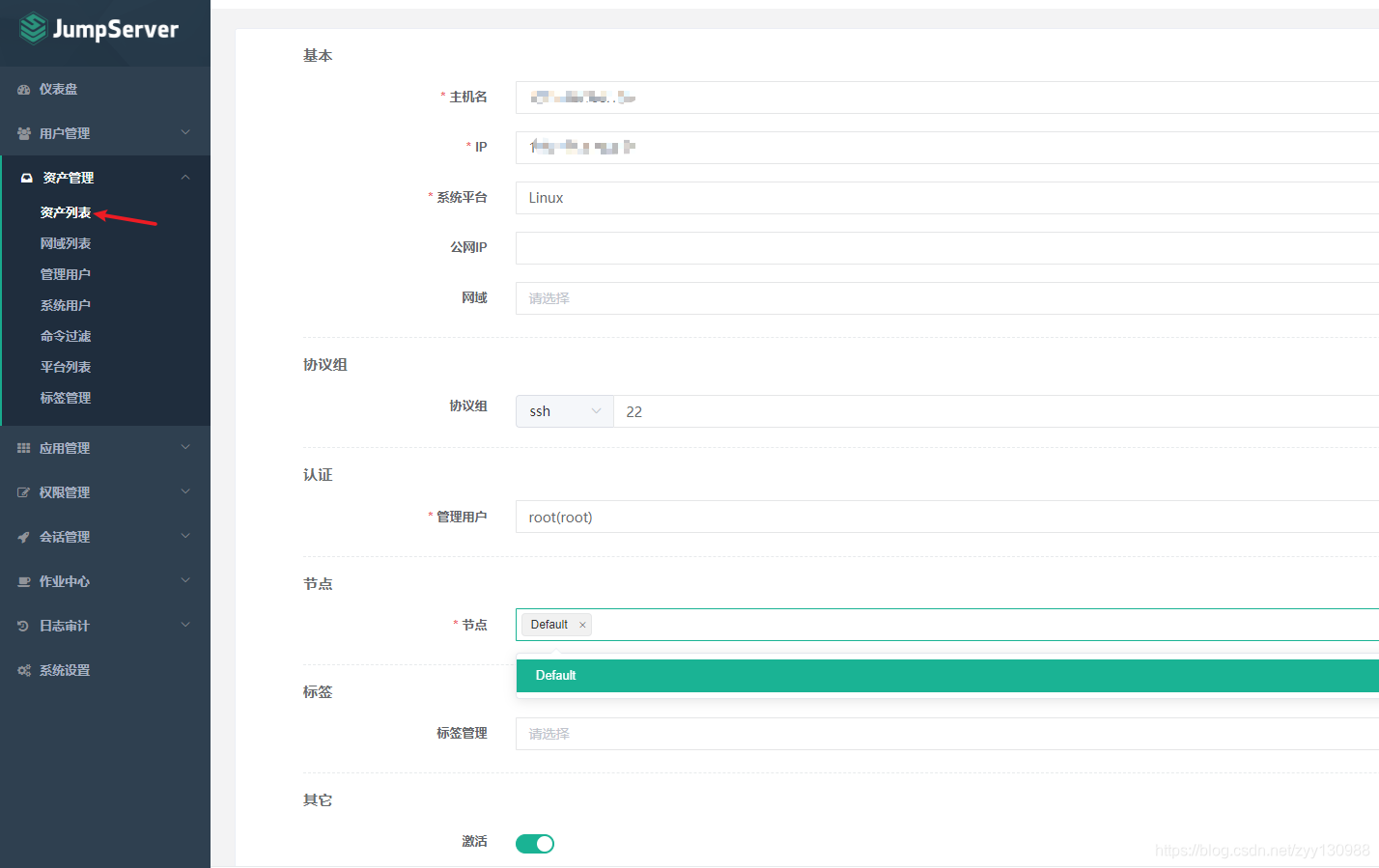Click inside the 节点 node selection box

point(947,625)
